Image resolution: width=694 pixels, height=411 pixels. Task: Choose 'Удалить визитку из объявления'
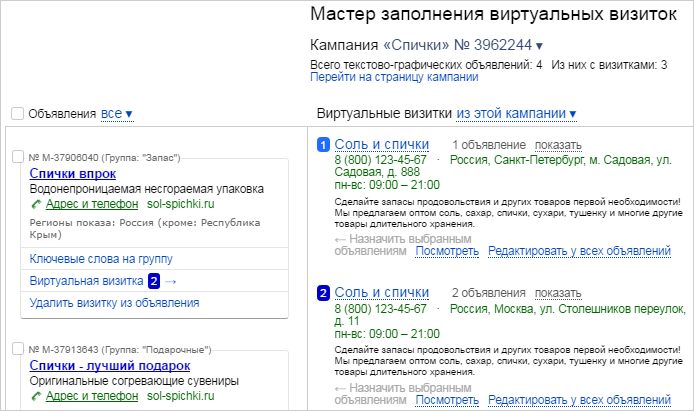tap(114, 302)
